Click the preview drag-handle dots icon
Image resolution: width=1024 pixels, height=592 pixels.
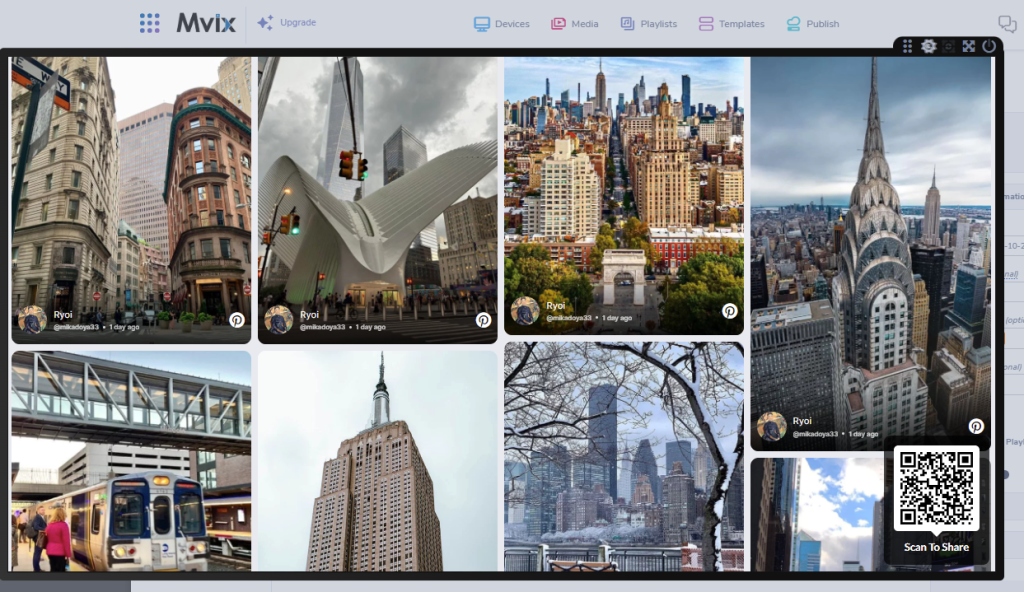[907, 46]
